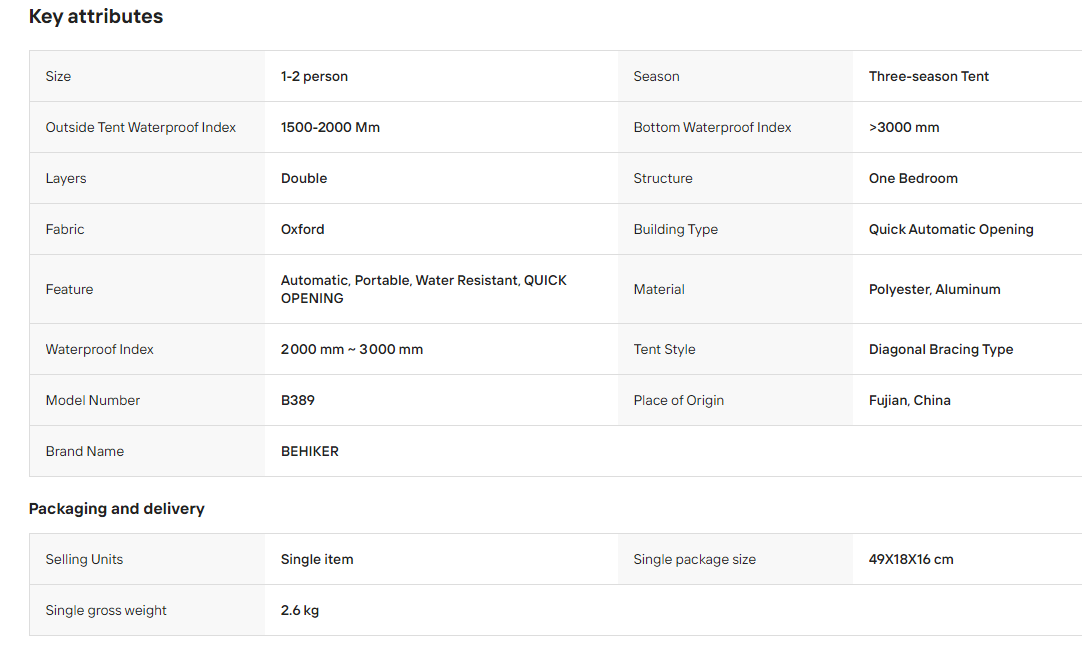Select the Outside Tent Waterproof Index label
The height and width of the screenshot is (655, 1082).
coord(141,128)
